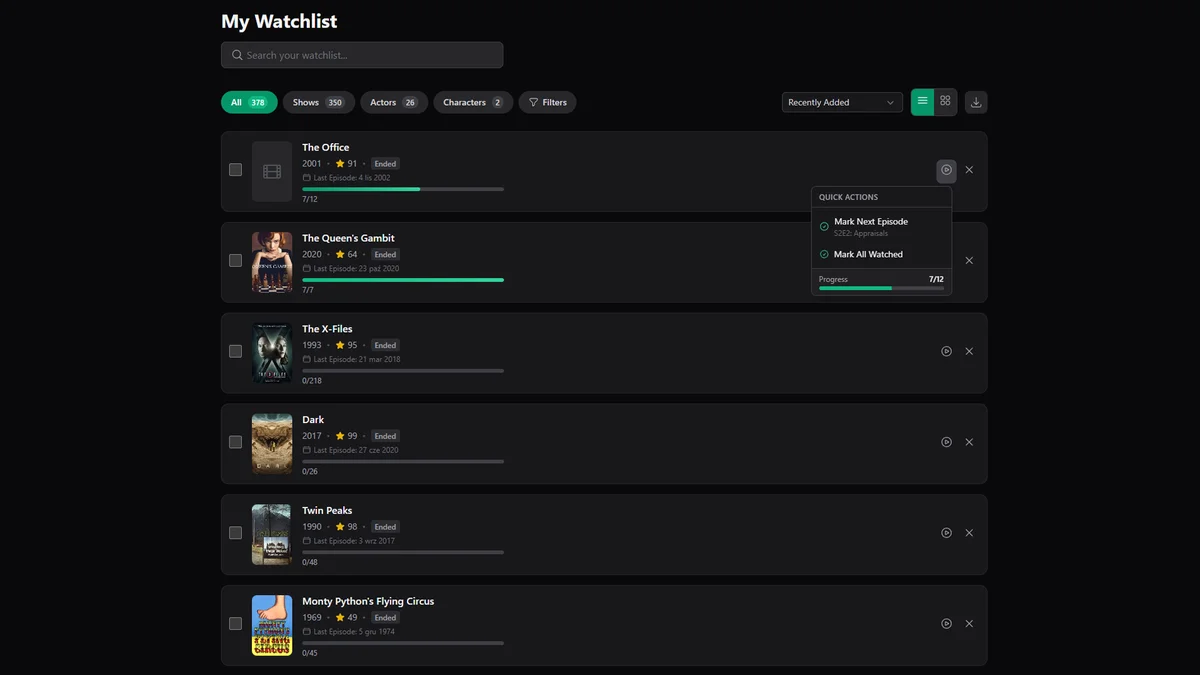Remove The Queen's Gambit from watchlist

(x=969, y=261)
